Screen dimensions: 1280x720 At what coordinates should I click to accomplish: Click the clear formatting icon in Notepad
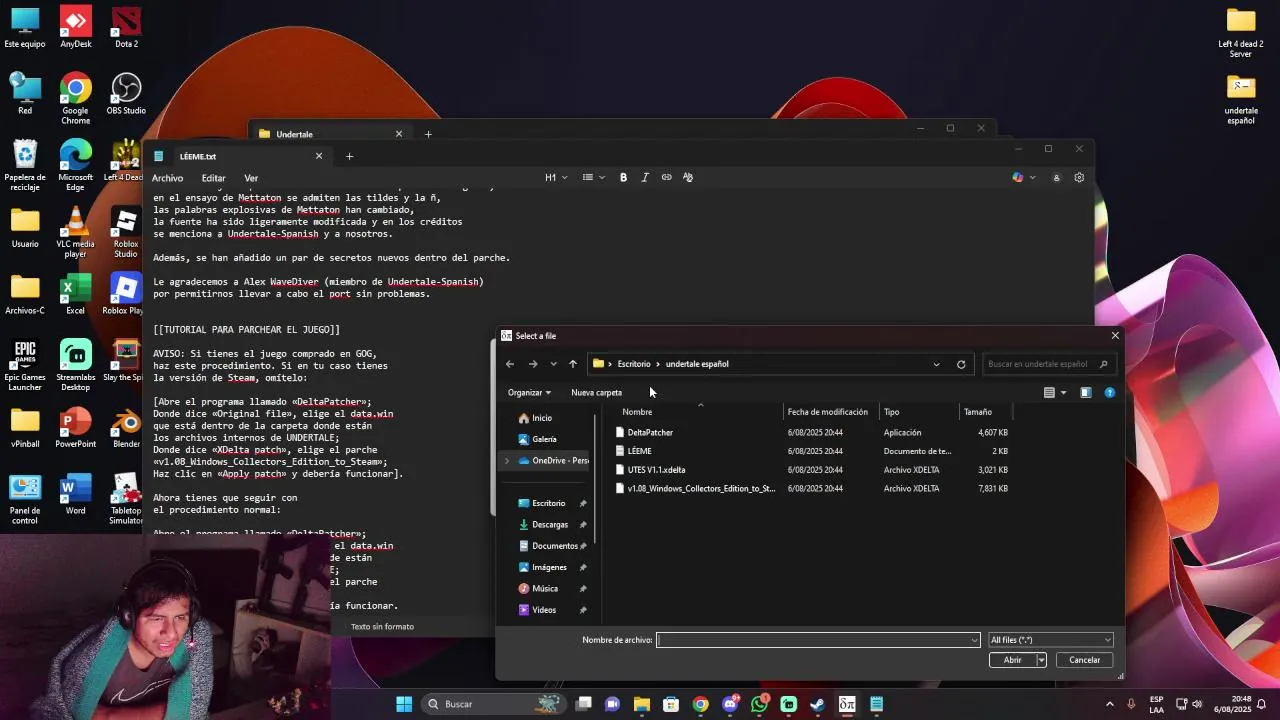tap(688, 177)
